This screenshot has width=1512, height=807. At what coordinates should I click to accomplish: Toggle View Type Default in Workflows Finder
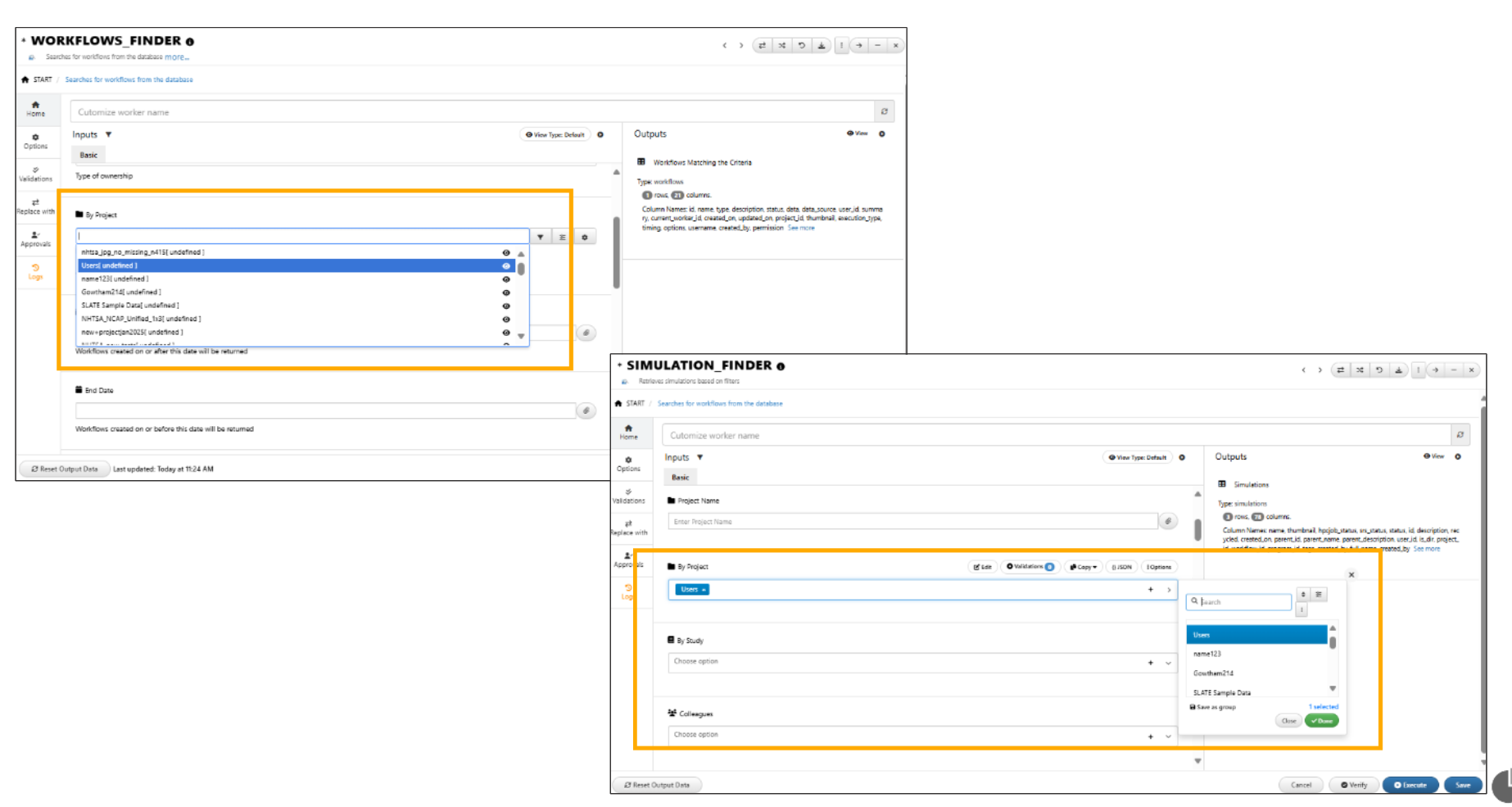coord(556,134)
